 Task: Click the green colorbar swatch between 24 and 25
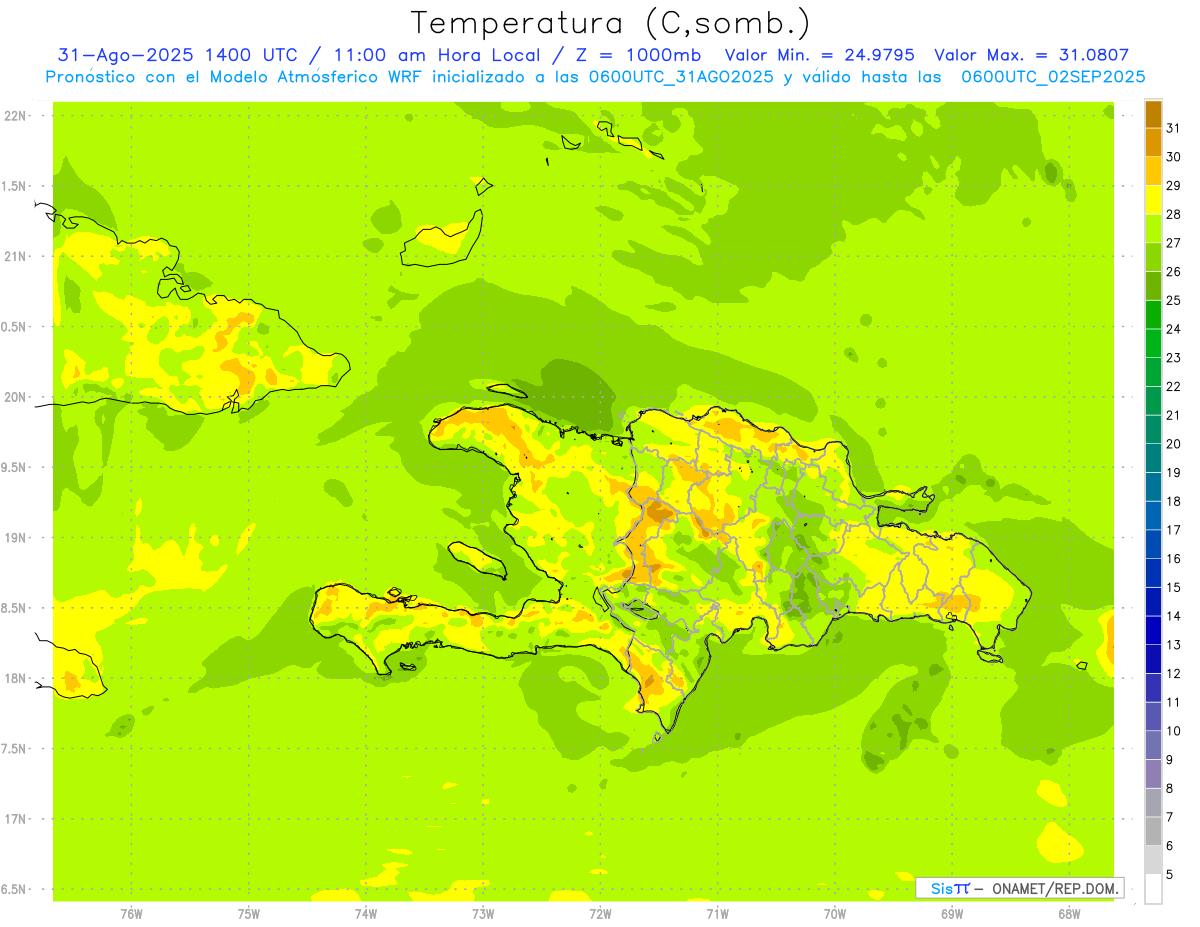pyautogui.click(x=1153, y=315)
